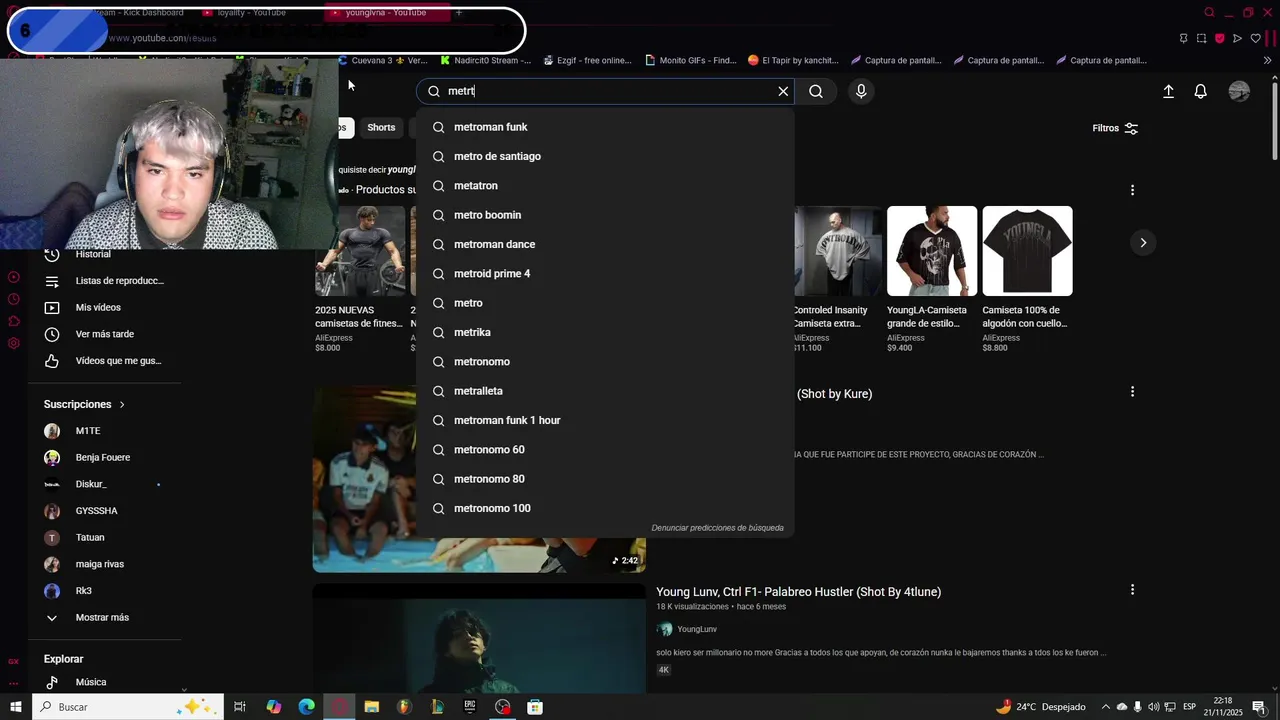
Task: Click Opera snapshot icon in address bar
Action: pyautogui.click(x=1201, y=38)
